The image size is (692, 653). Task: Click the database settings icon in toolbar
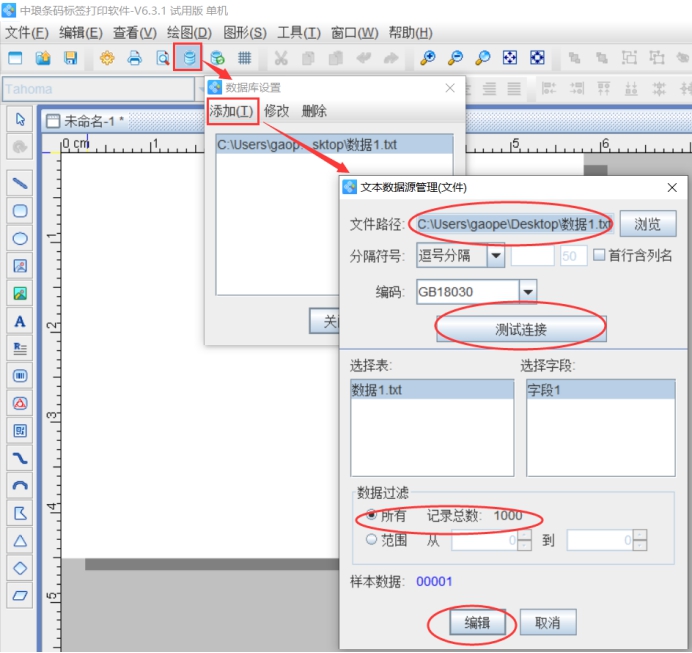coord(187,58)
